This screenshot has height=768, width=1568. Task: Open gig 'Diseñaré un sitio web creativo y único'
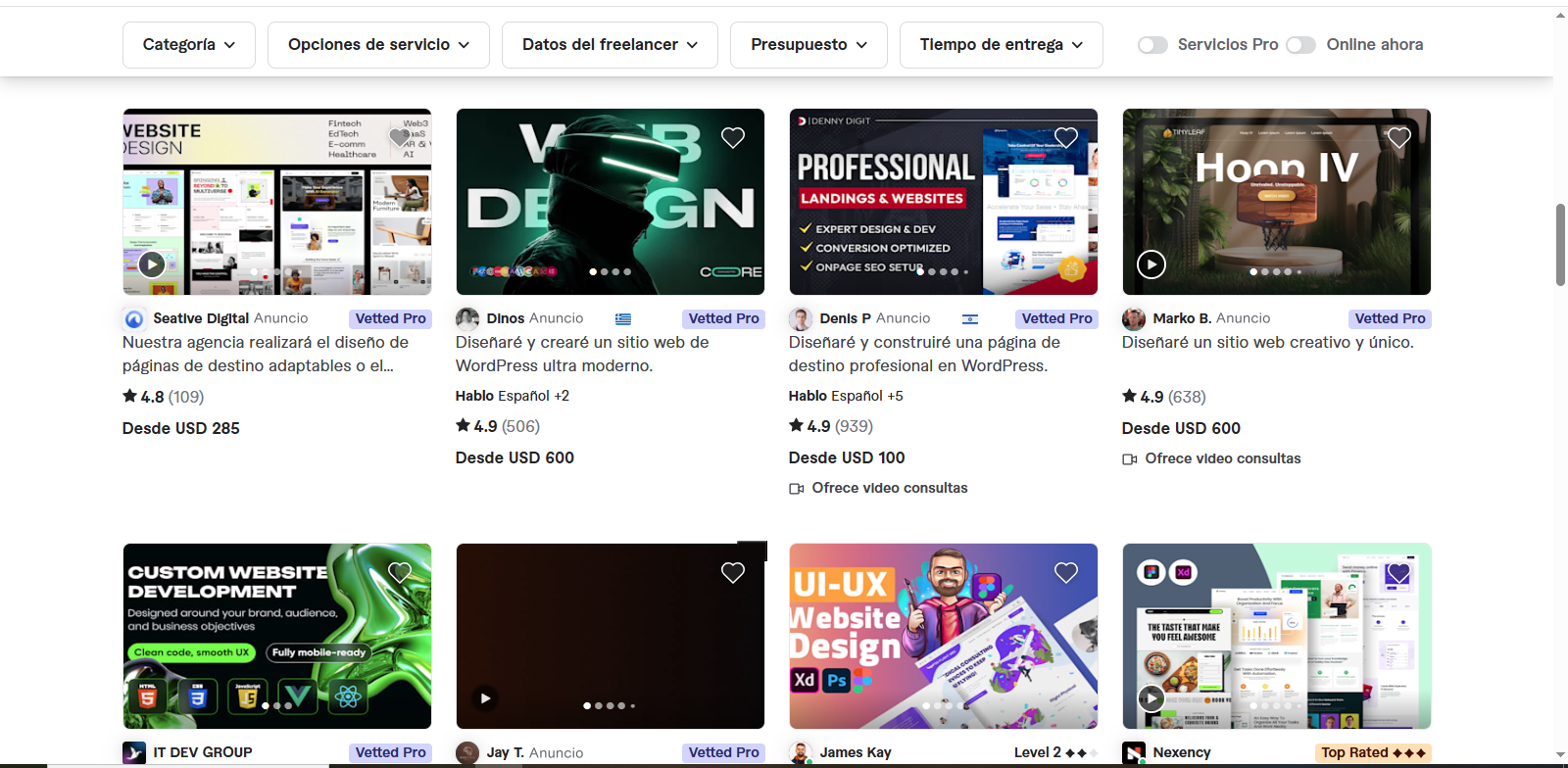click(x=1267, y=343)
